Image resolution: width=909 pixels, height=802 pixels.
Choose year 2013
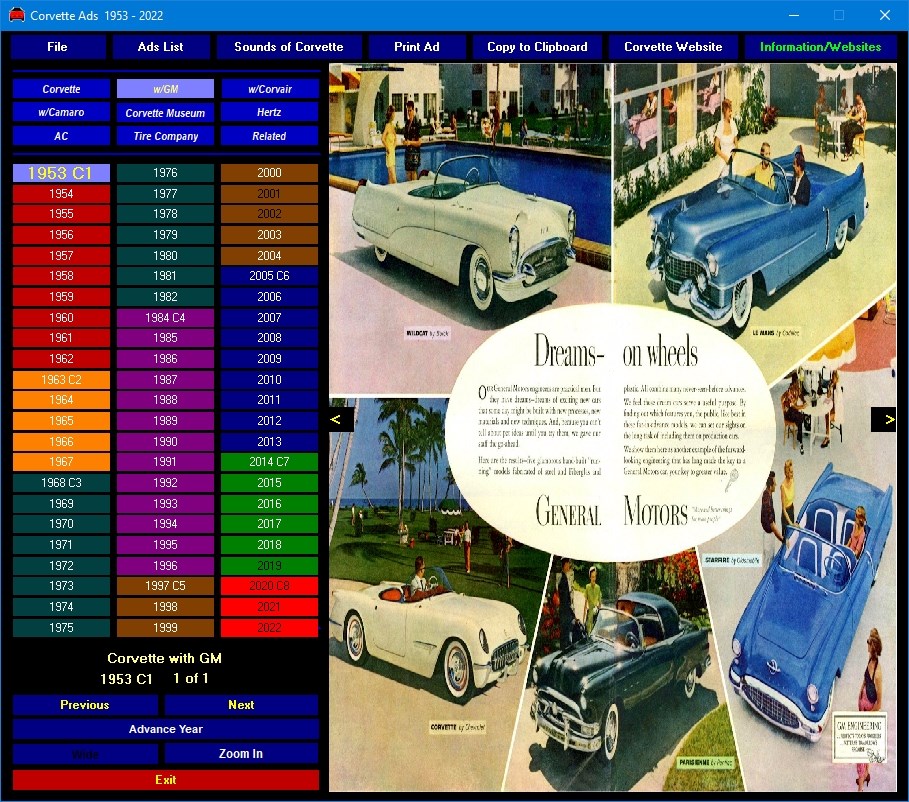coord(270,441)
